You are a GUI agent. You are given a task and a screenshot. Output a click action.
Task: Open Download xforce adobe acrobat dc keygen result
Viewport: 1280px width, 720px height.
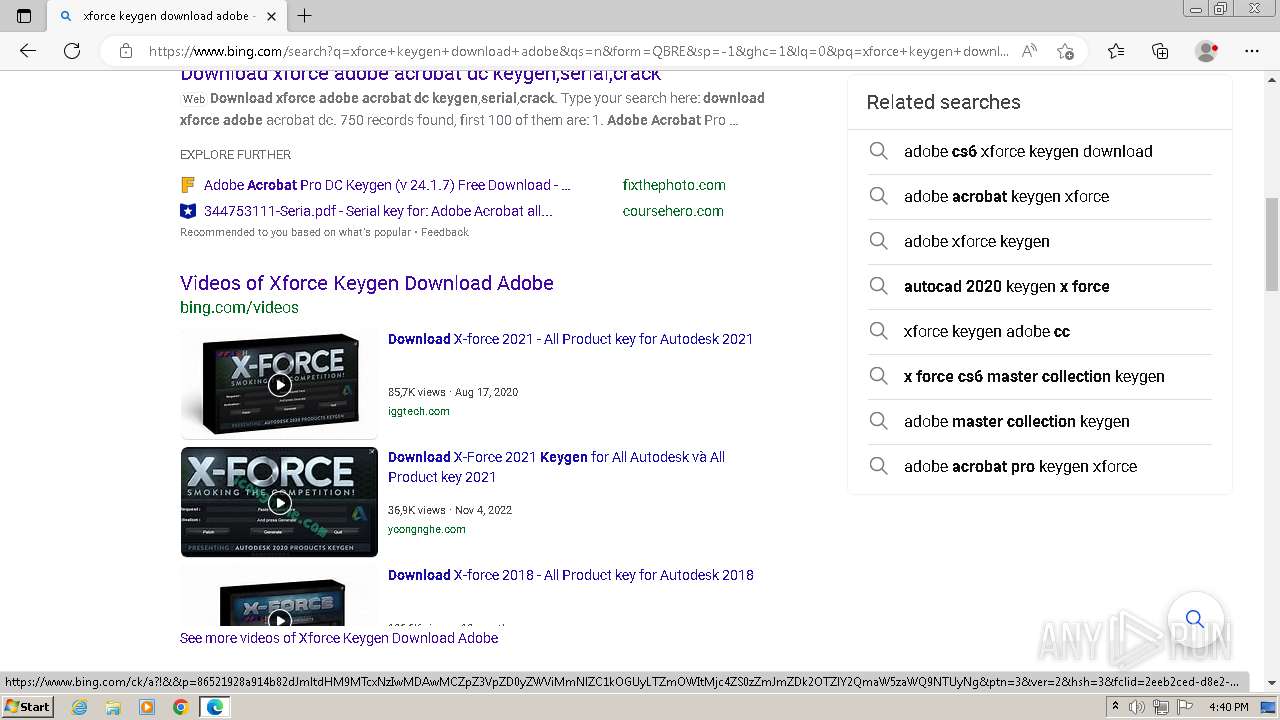pyautogui.click(x=420, y=74)
